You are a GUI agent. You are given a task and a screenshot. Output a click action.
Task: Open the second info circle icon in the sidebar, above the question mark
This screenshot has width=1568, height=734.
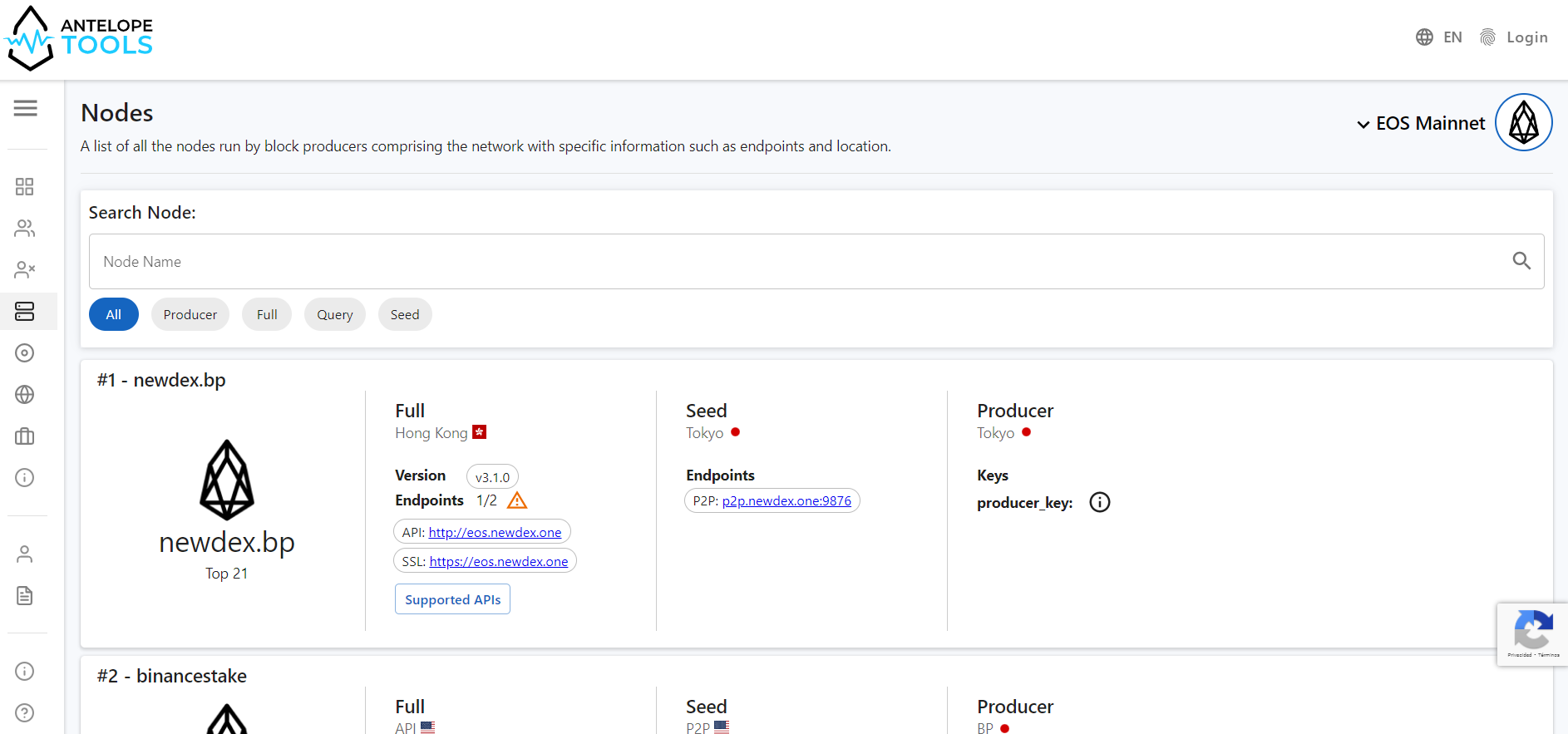pyautogui.click(x=25, y=671)
